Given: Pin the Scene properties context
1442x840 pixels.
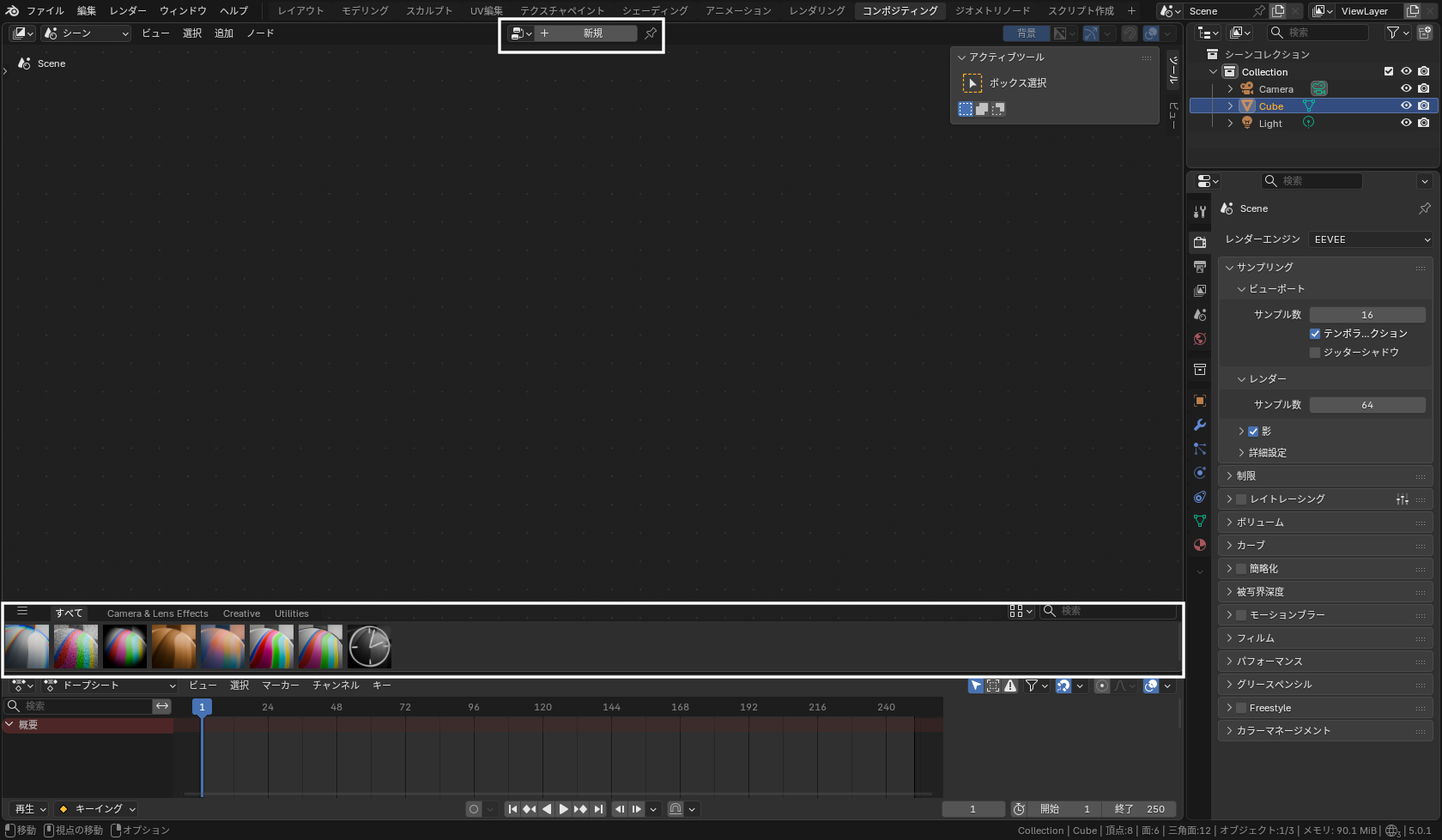Looking at the screenshot, I should 1425,208.
